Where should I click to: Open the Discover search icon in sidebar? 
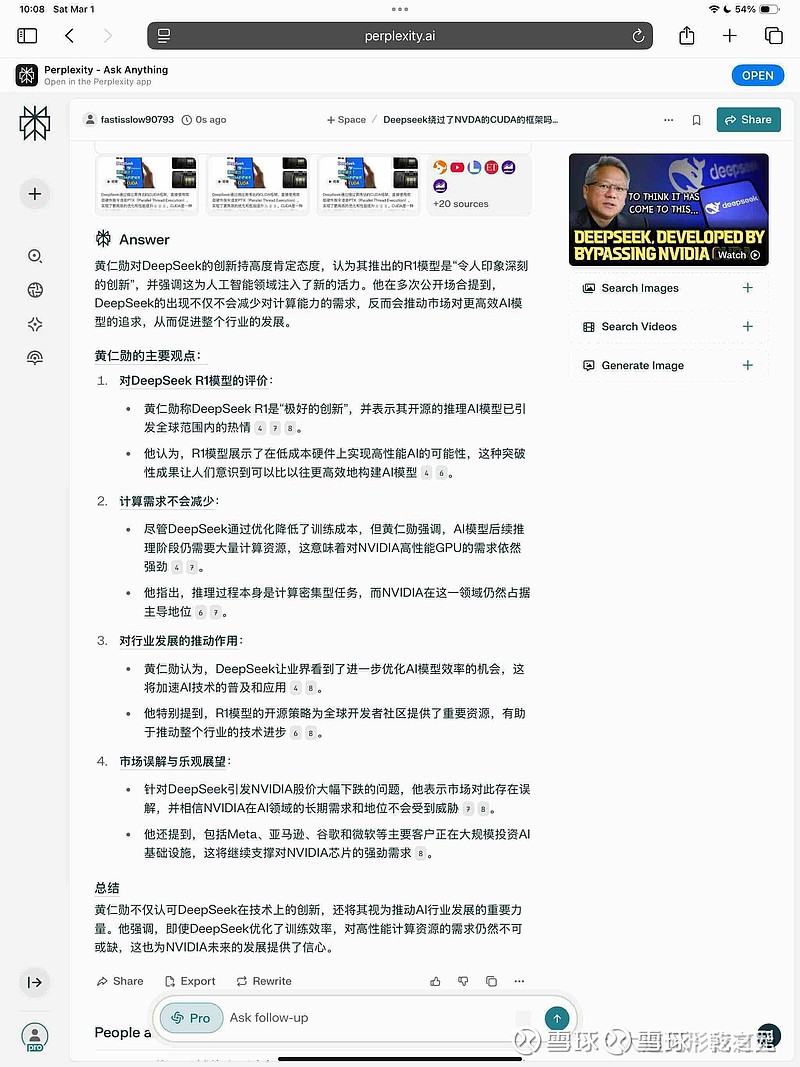[x=35, y=256]
